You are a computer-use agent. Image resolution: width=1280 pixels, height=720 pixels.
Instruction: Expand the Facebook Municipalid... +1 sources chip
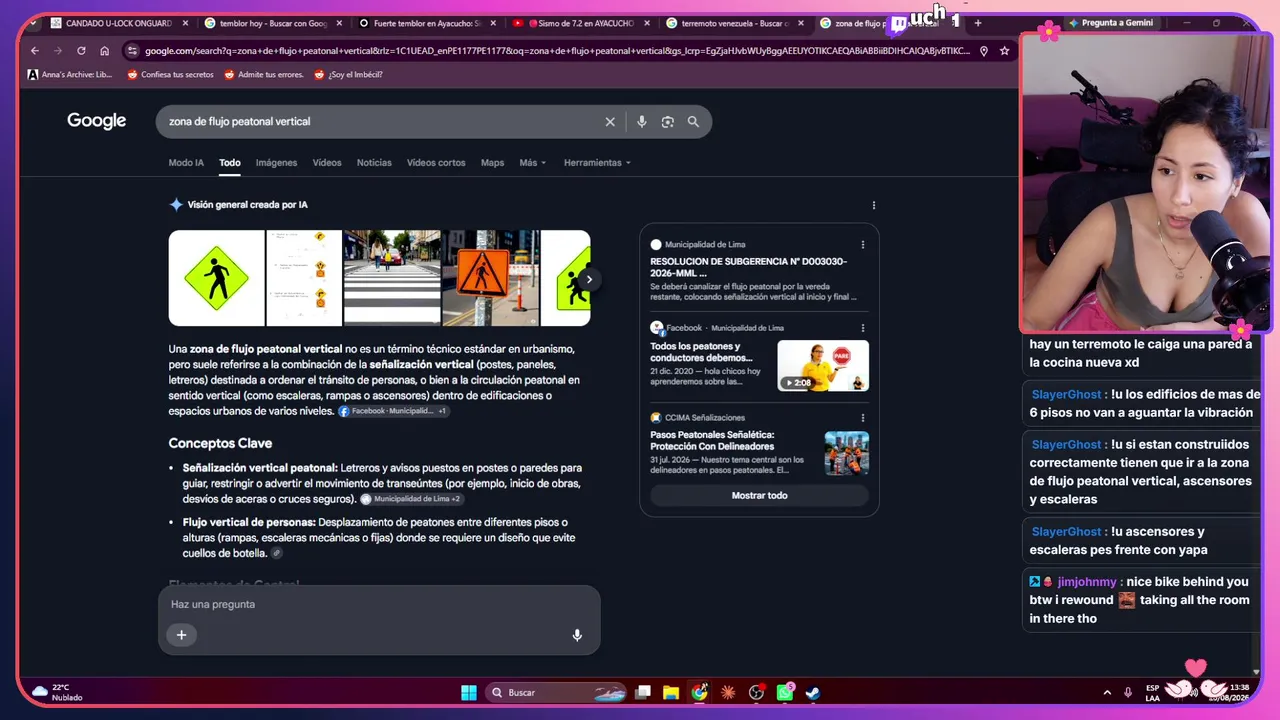coord(393,411)
